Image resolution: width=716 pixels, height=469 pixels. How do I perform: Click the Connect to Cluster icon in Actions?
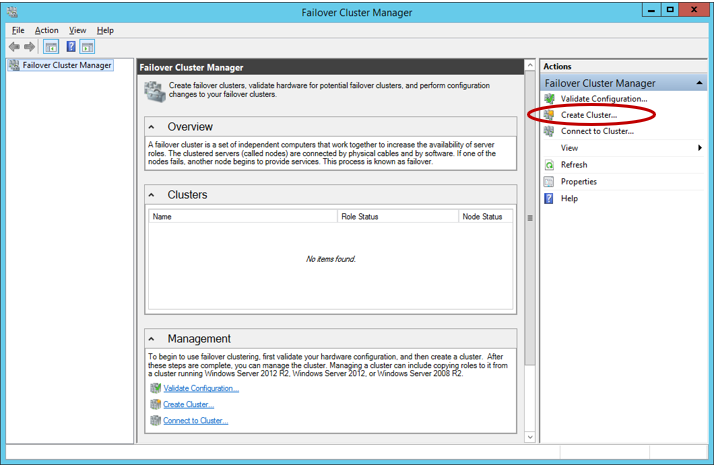tap(549, 132)
